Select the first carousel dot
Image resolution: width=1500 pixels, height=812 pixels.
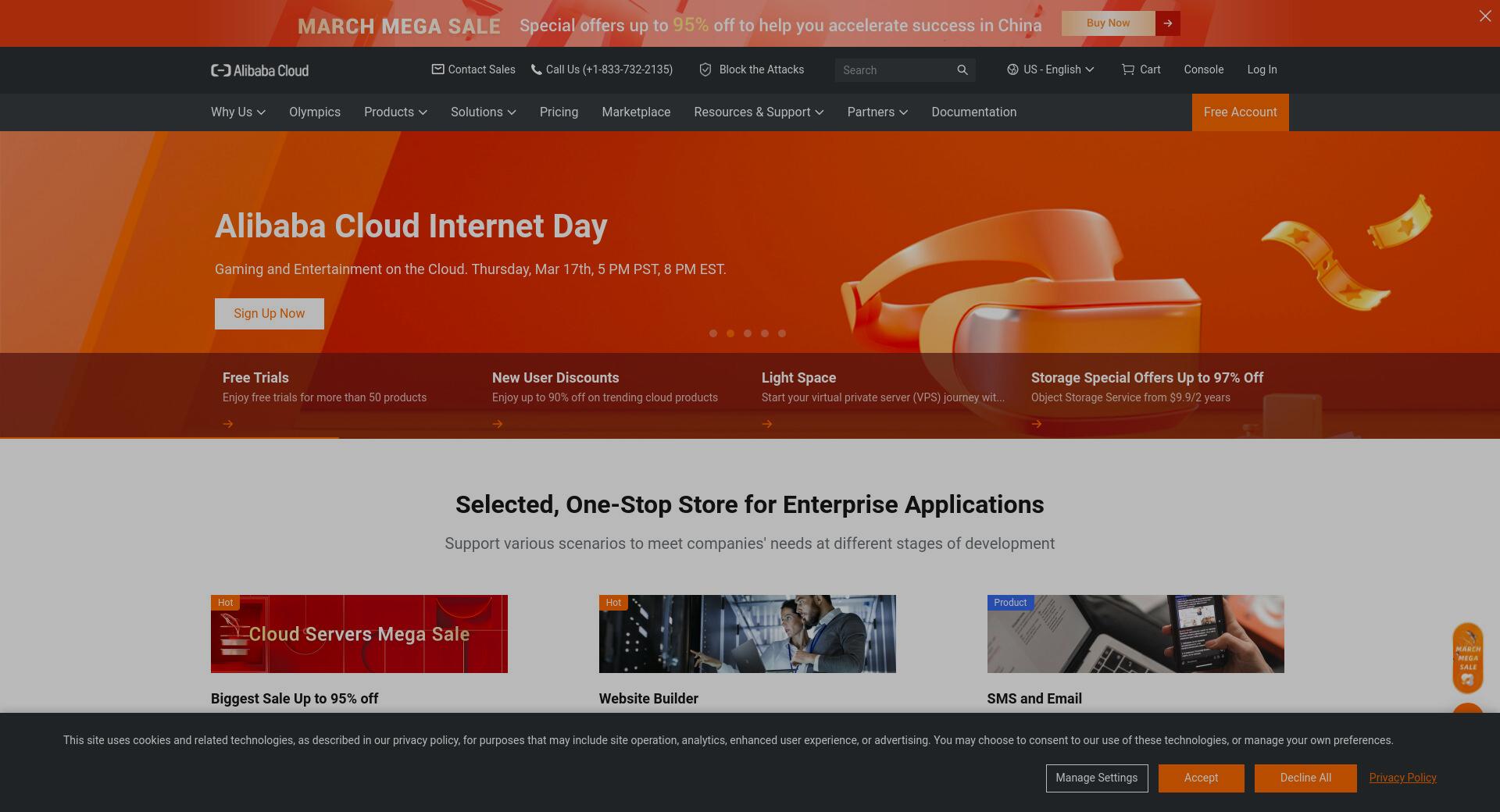pyautogui.click(x=713, y=333)
